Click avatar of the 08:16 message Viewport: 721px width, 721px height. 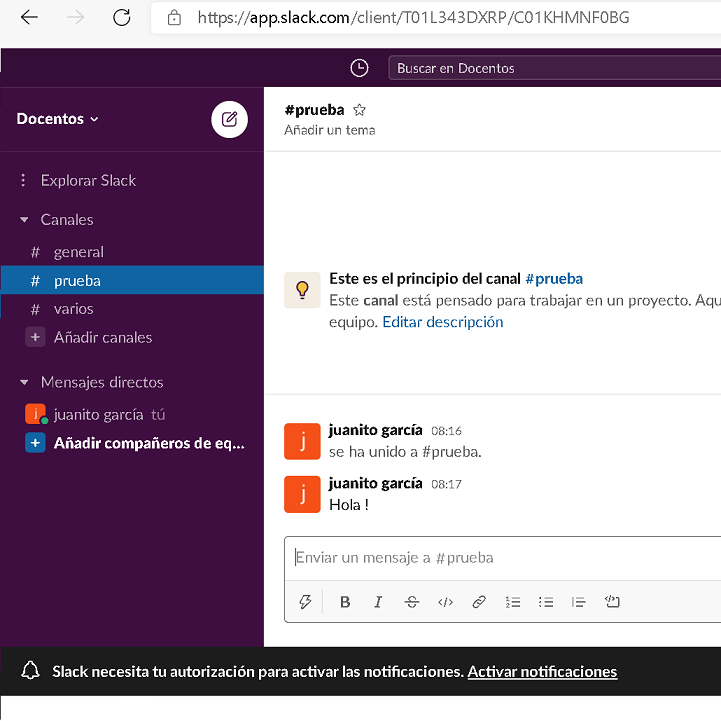pos(302,441)
